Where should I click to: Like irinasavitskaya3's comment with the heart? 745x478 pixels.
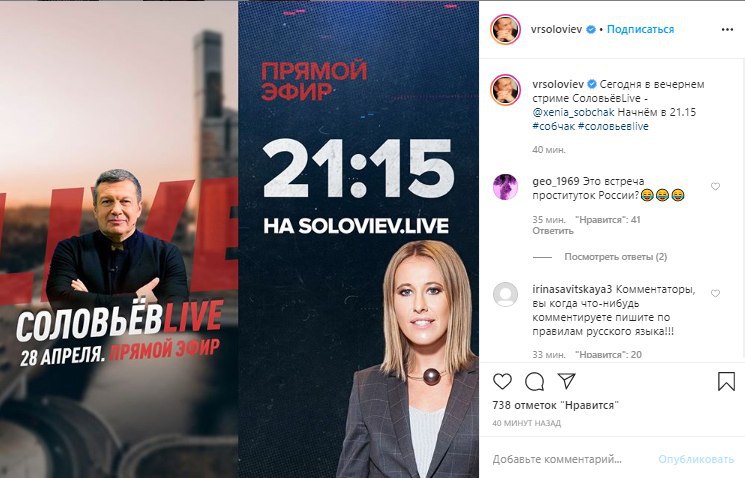click(715, 293)
